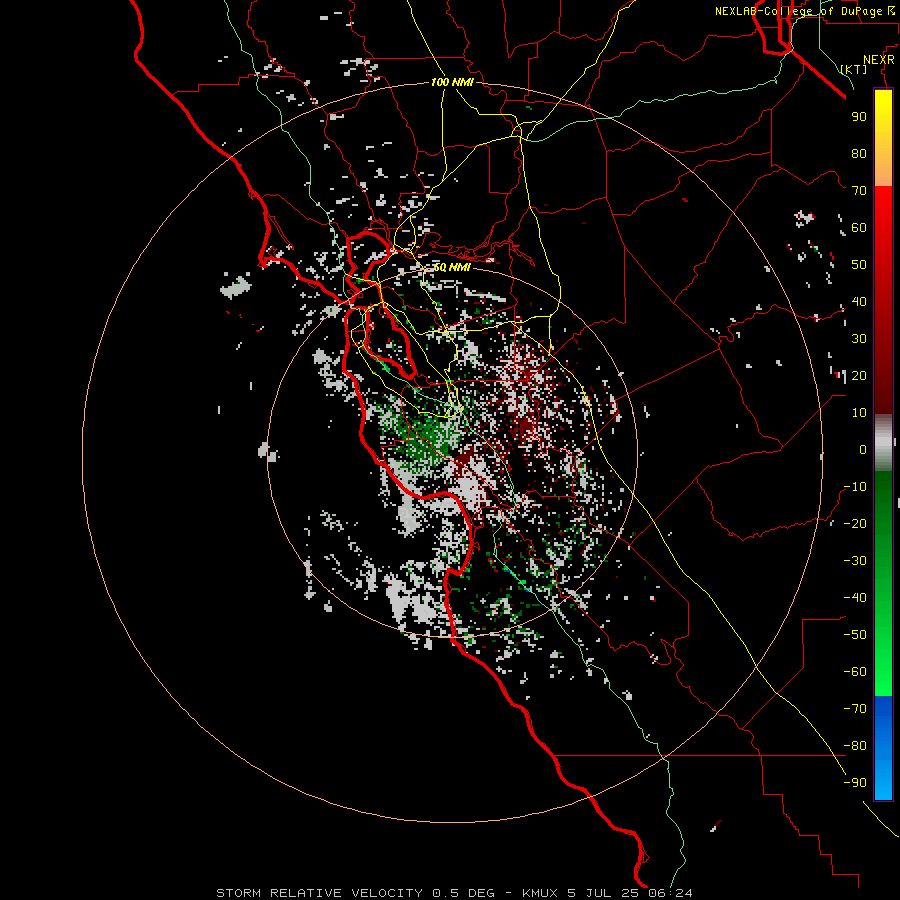The width and height of the screenshot is (900, 900).
Task: Click the positive 30 knot scale label
Action: point(859,339)
